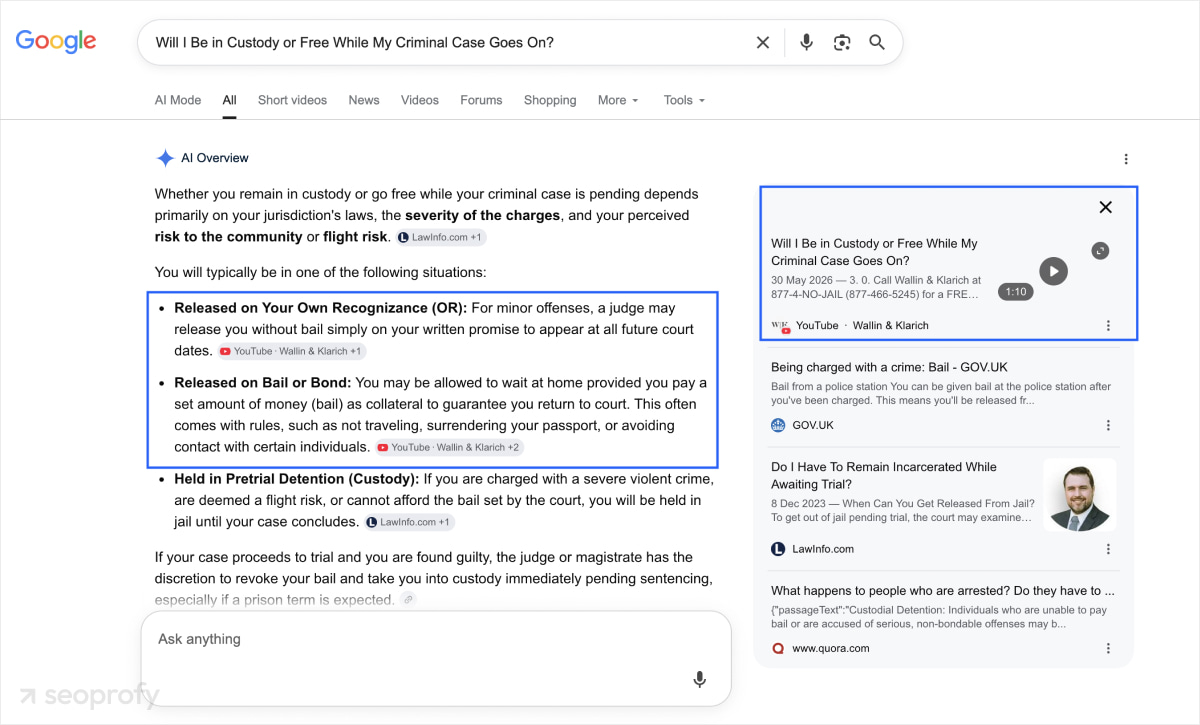The height and width of the screenshot is (725, 1200).
Task: Click the magnifying glass search icon
Action: pyautogui.click(x=877, y=42)
